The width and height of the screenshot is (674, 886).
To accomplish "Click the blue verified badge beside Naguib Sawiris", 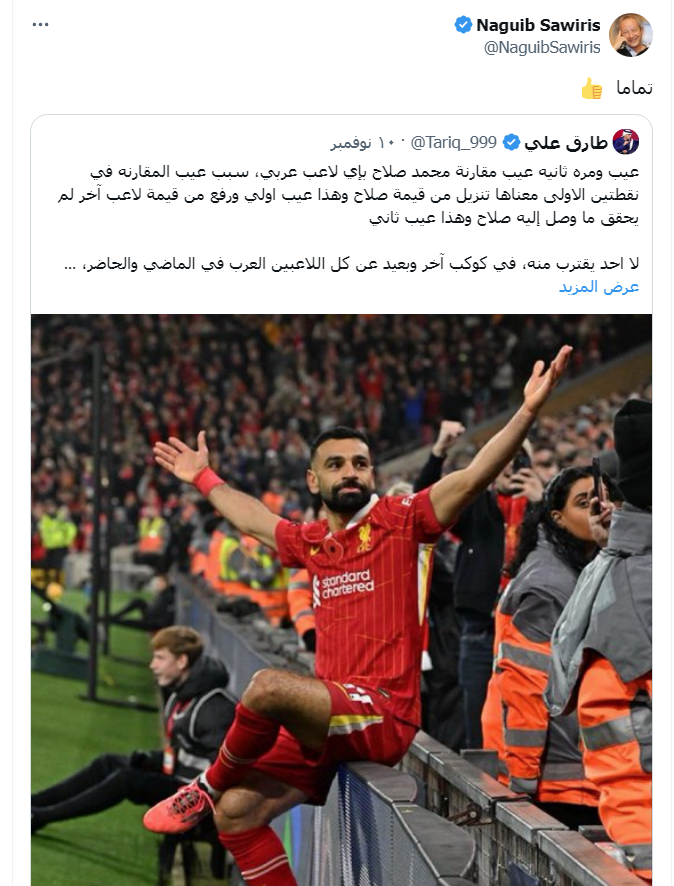I will click(x=463, y=25).
